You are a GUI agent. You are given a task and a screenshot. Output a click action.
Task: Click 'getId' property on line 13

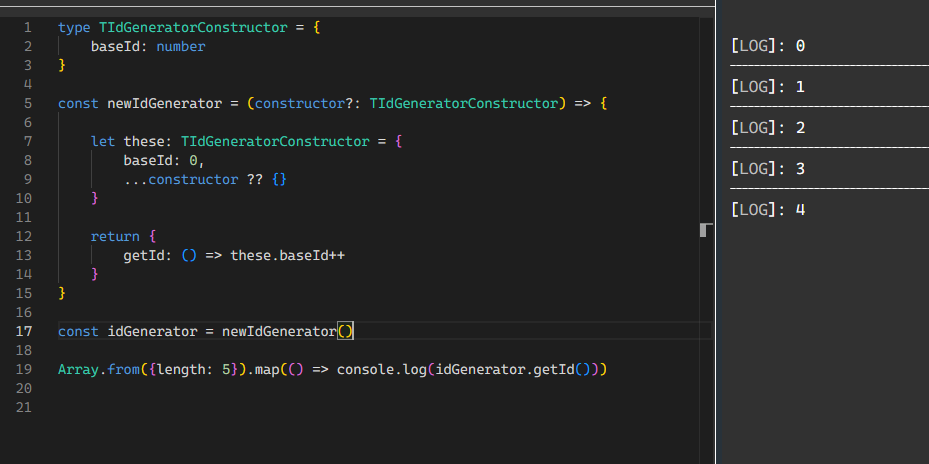pyautogui.click(x=143, y=255)
